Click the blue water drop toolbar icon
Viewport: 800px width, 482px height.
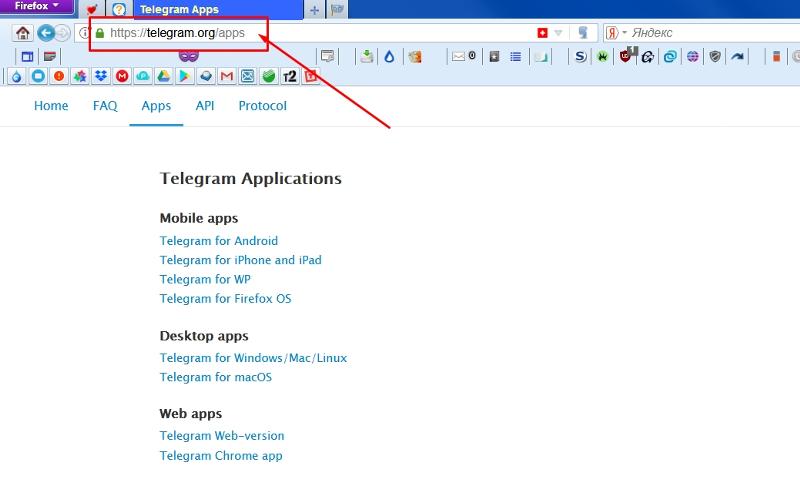click(x=389, y=57)
